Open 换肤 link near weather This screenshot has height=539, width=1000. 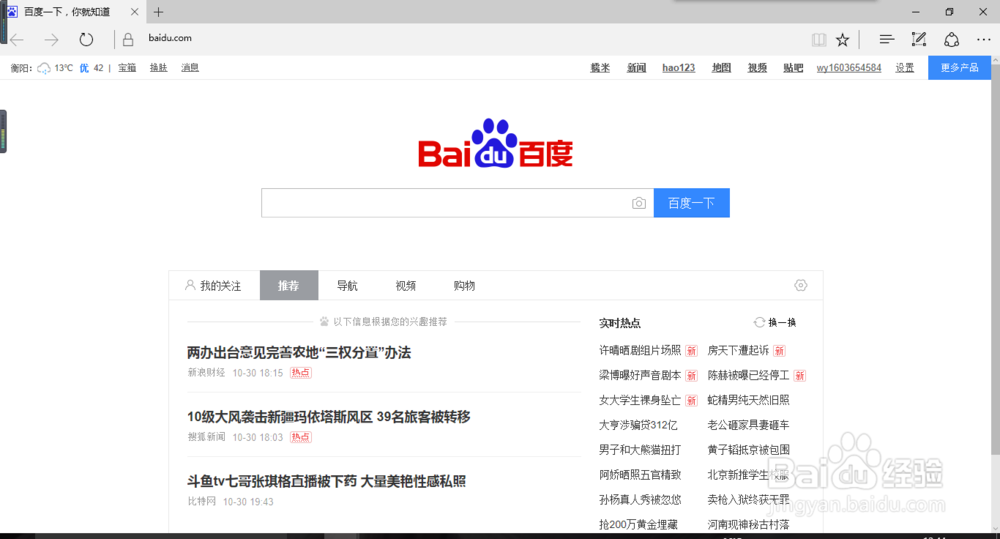158,68
